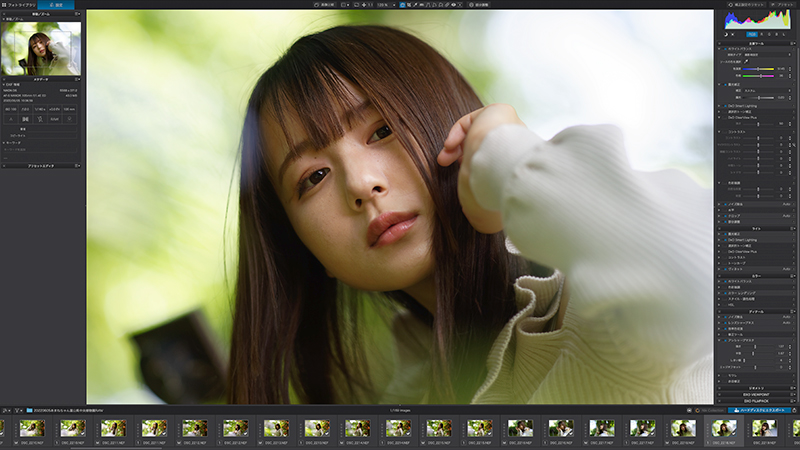Toggle 露光補正 in 主要ツール palette

tap(726, 85)
